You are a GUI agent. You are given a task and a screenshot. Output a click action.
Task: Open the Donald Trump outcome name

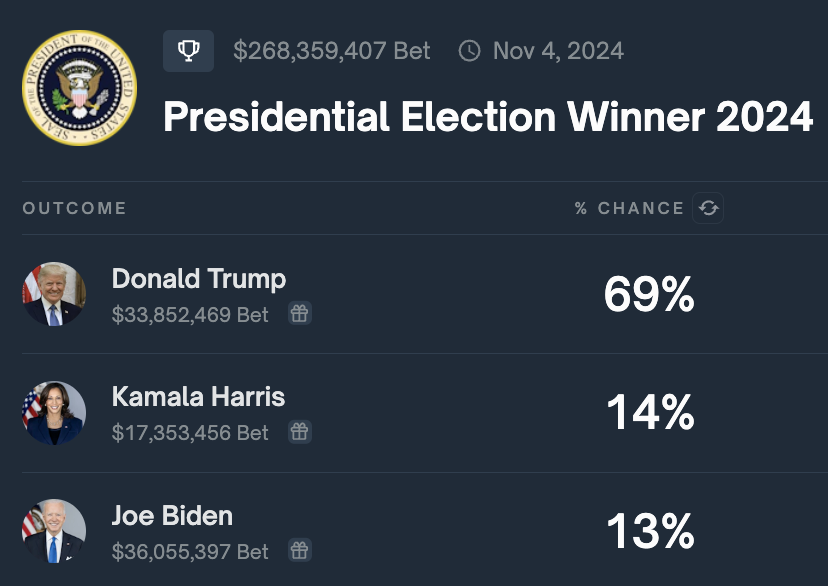[199, 279]
